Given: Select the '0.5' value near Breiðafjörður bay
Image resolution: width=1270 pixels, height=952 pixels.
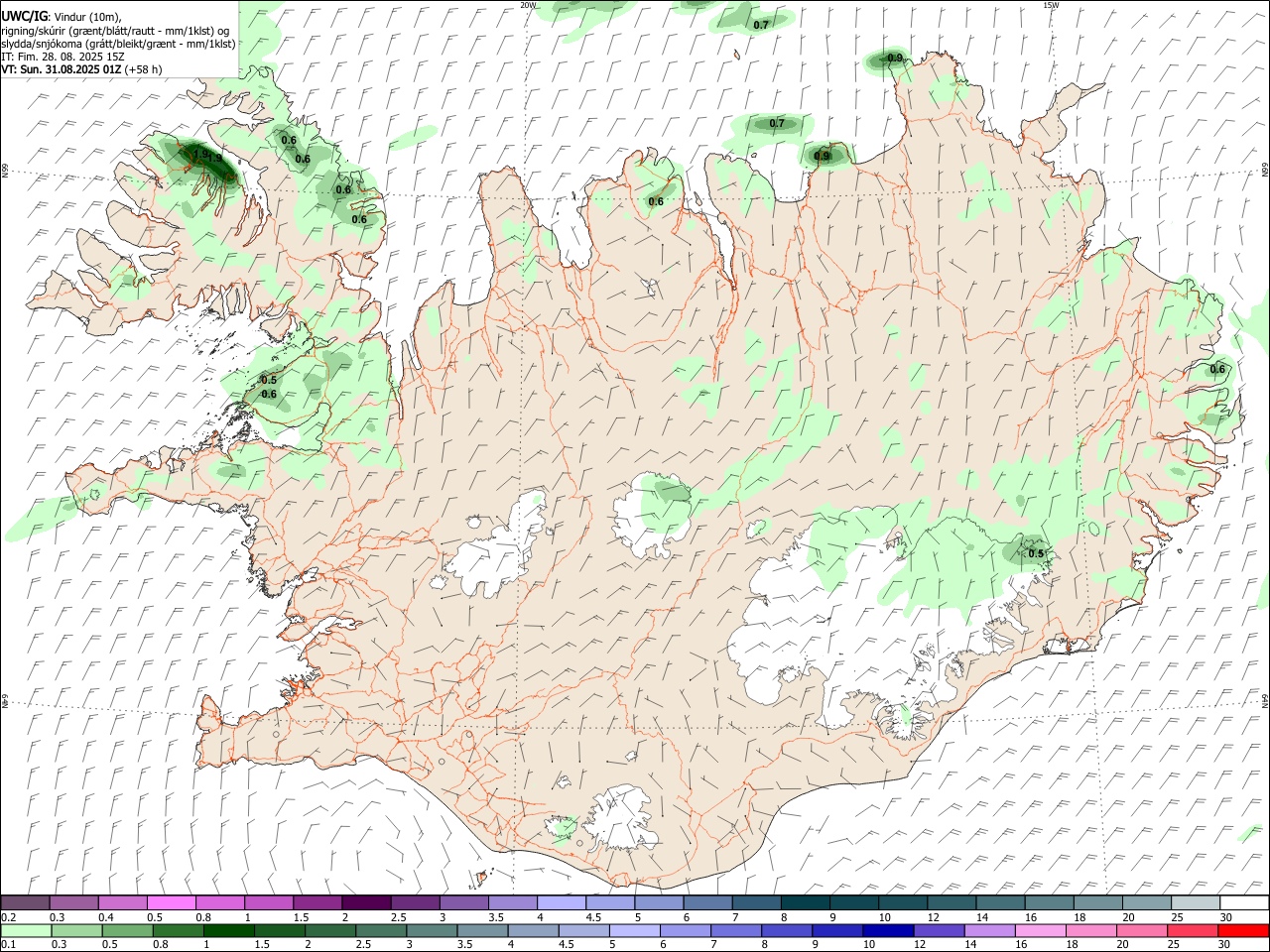Looking at the screenshot, I should point(269,380).
